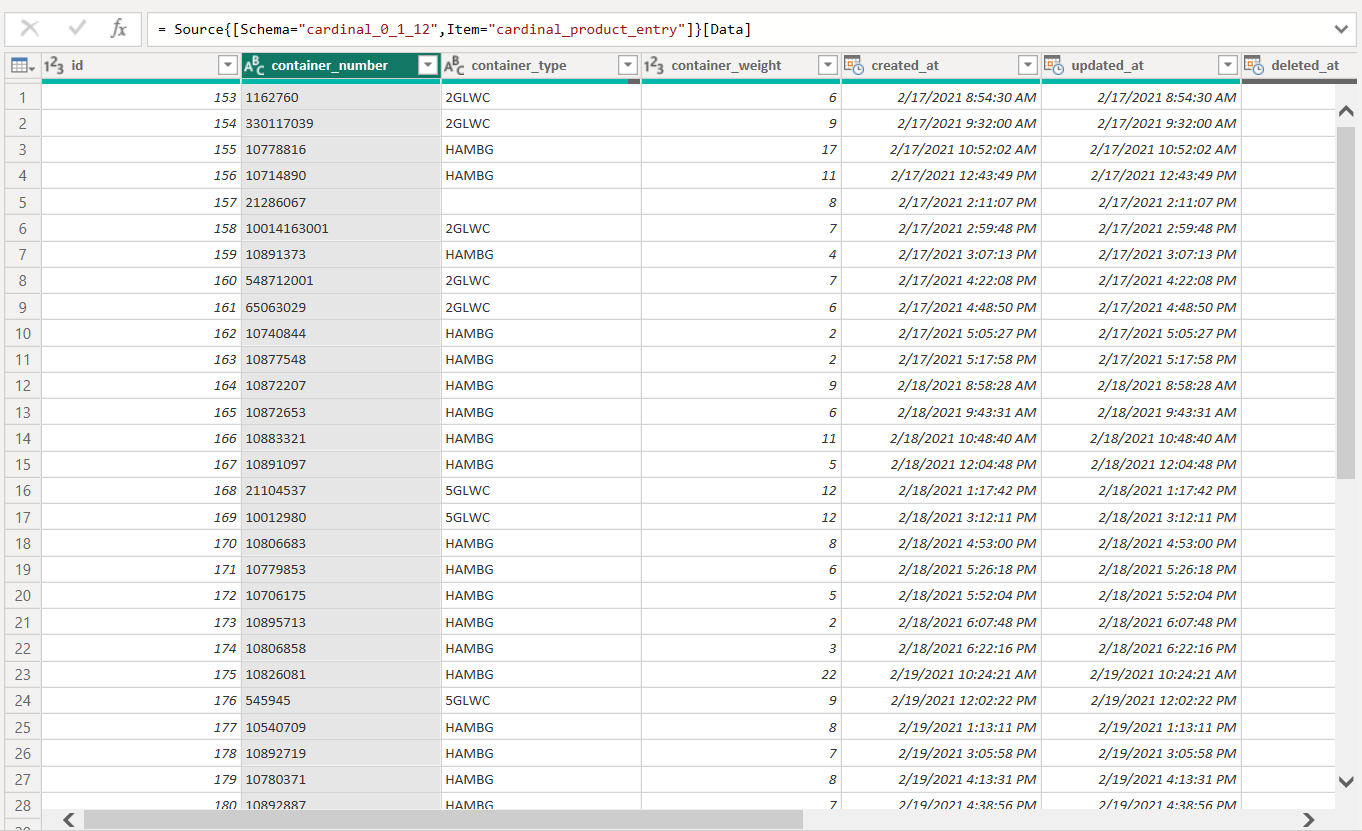Click the vertical scrollbar up arrow

point(1346,112)
